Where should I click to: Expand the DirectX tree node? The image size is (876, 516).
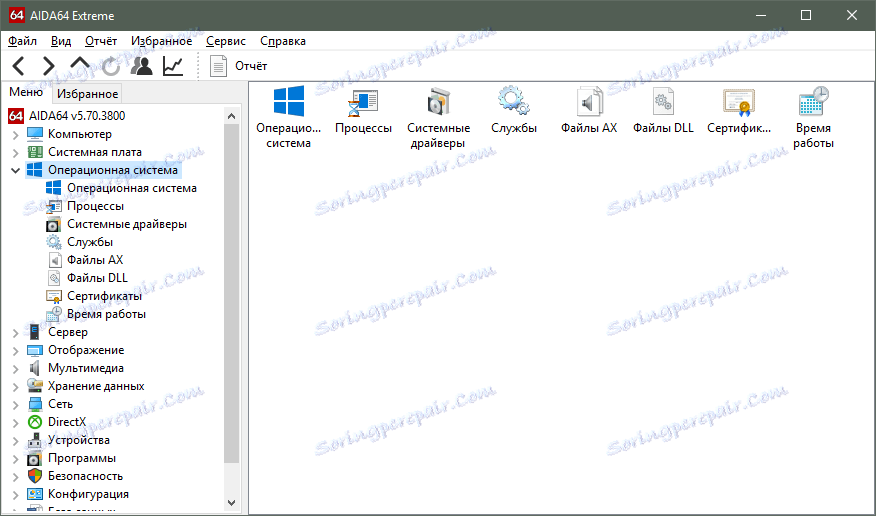(x=16, y=422)
